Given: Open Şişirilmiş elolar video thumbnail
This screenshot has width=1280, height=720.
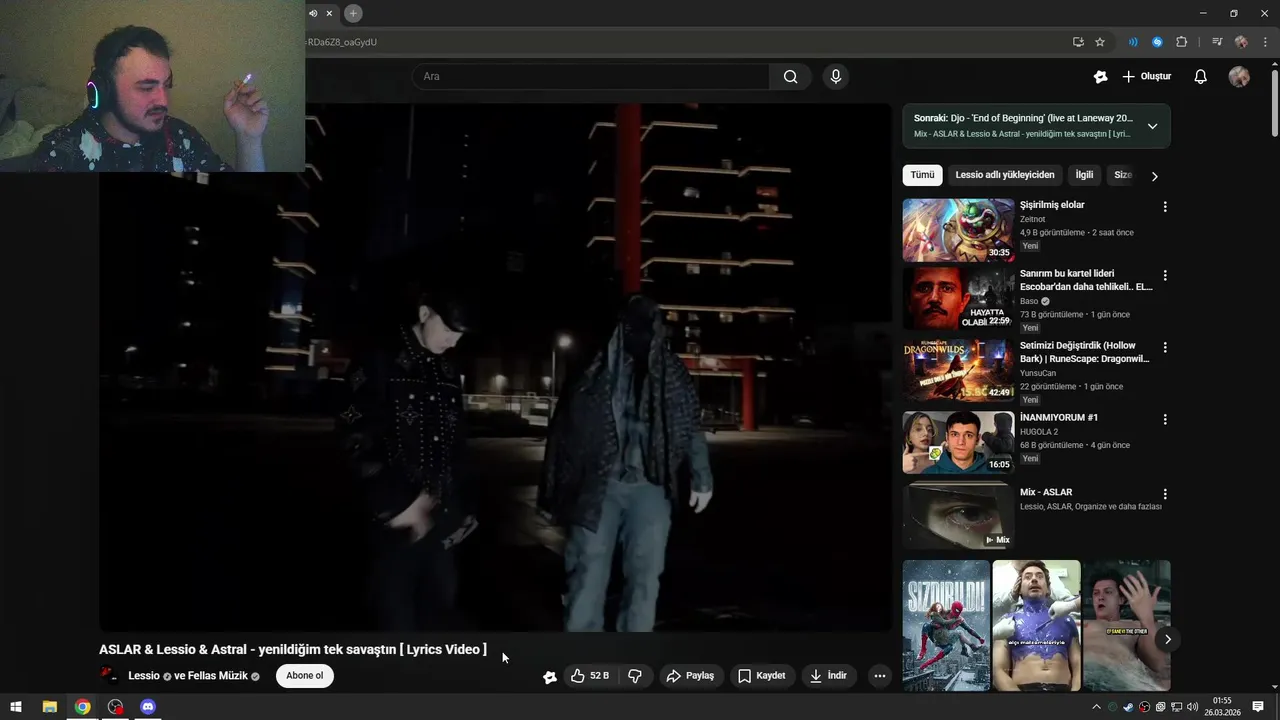Looking at the screenshot, I should point(958,230).
